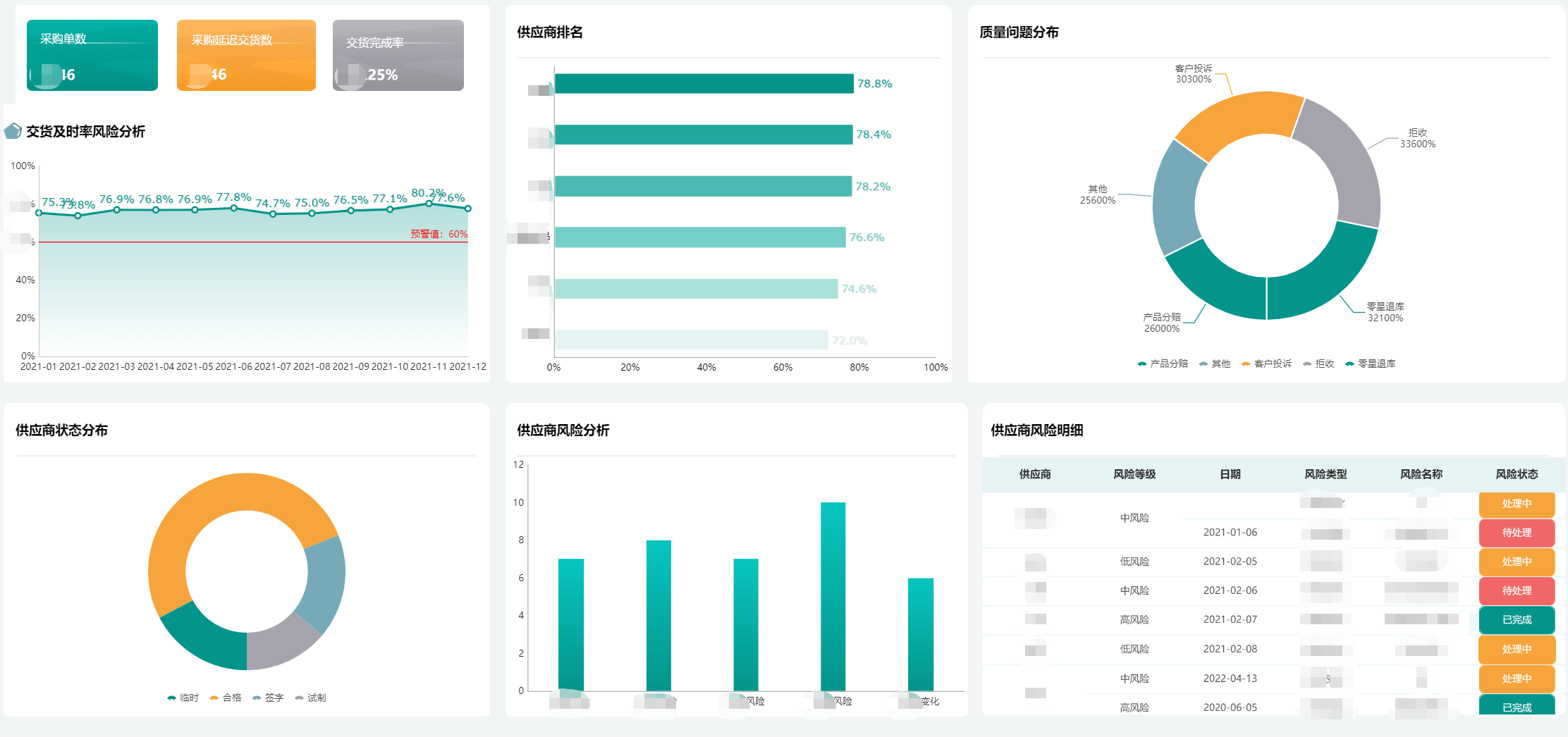The height and width of the screenshot is (737, 1568).
Task: Select the 78.8% bar in 供应商排名
Action: (x=704, y=83)
